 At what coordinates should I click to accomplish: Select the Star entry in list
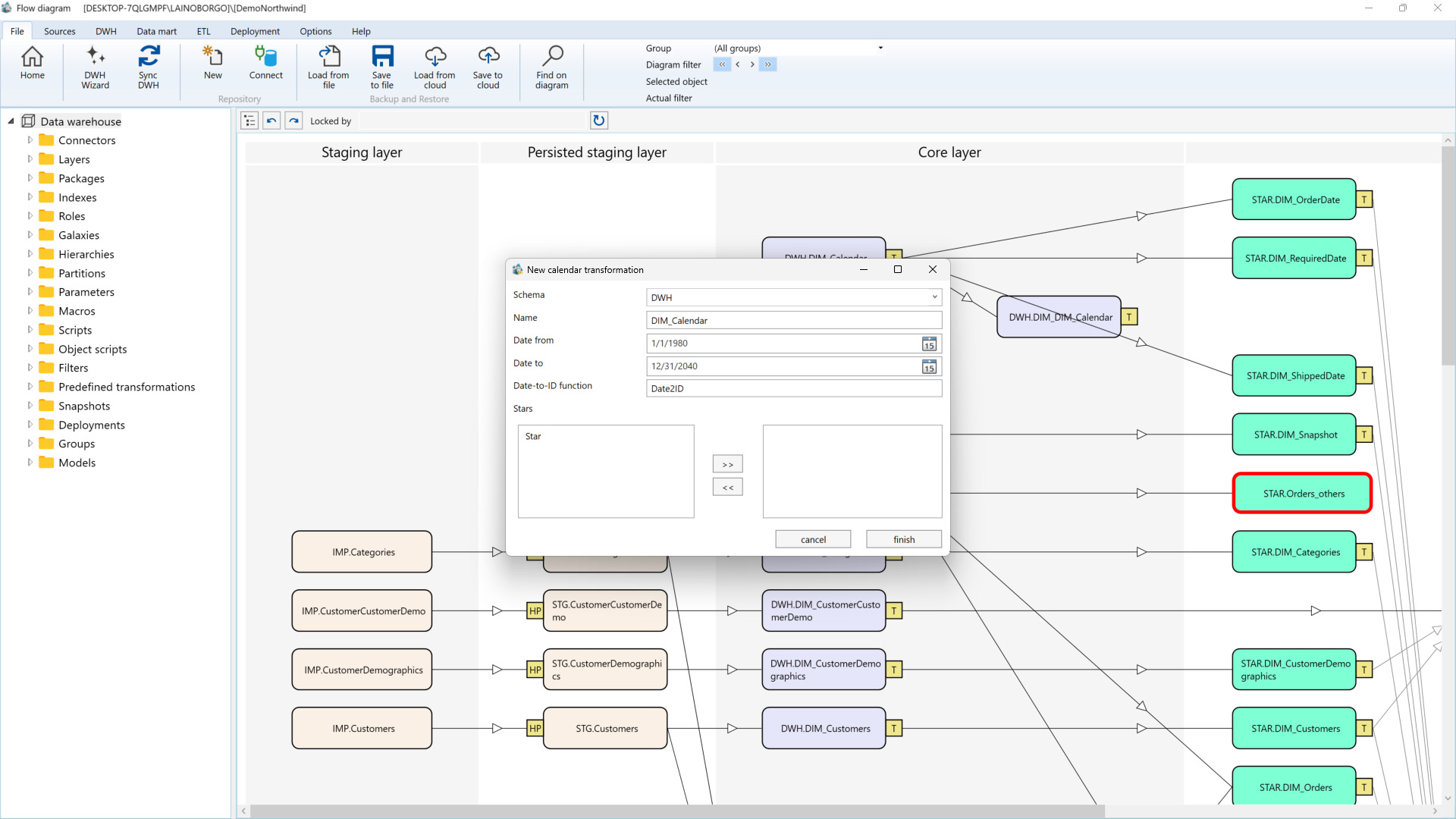point(533,437)
